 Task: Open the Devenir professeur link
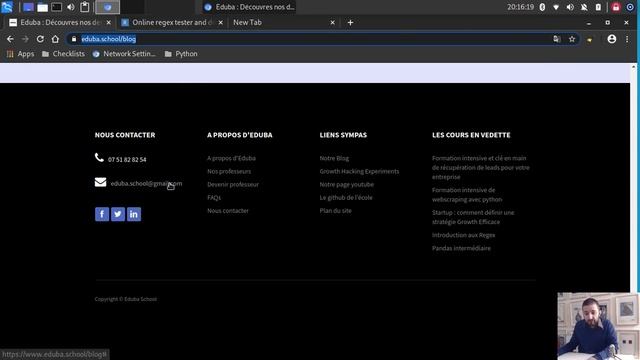pyautogui.click(x=233, y=184)
